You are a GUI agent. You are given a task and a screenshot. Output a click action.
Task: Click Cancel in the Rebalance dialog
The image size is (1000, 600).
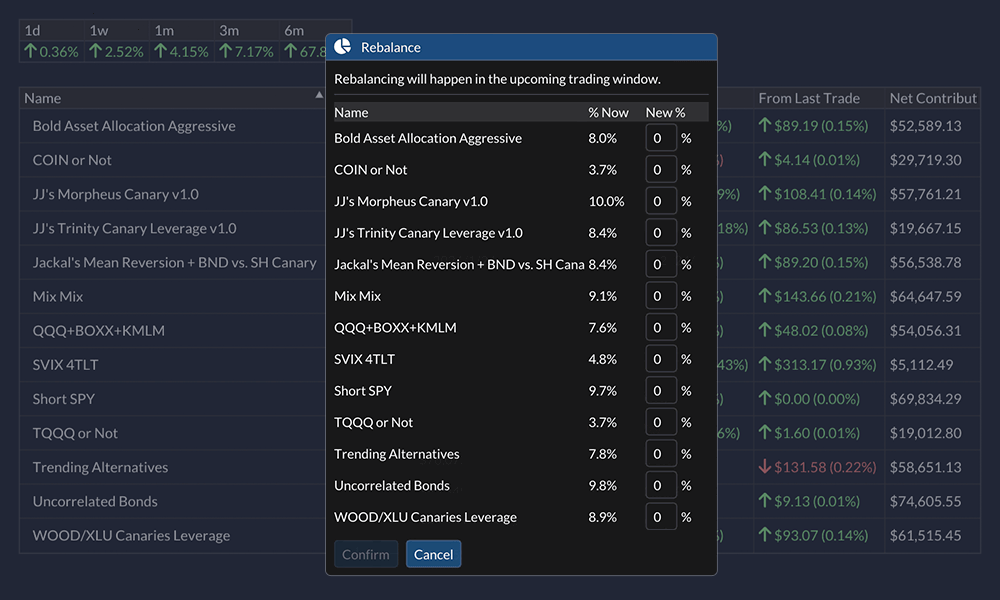[434, 554]
